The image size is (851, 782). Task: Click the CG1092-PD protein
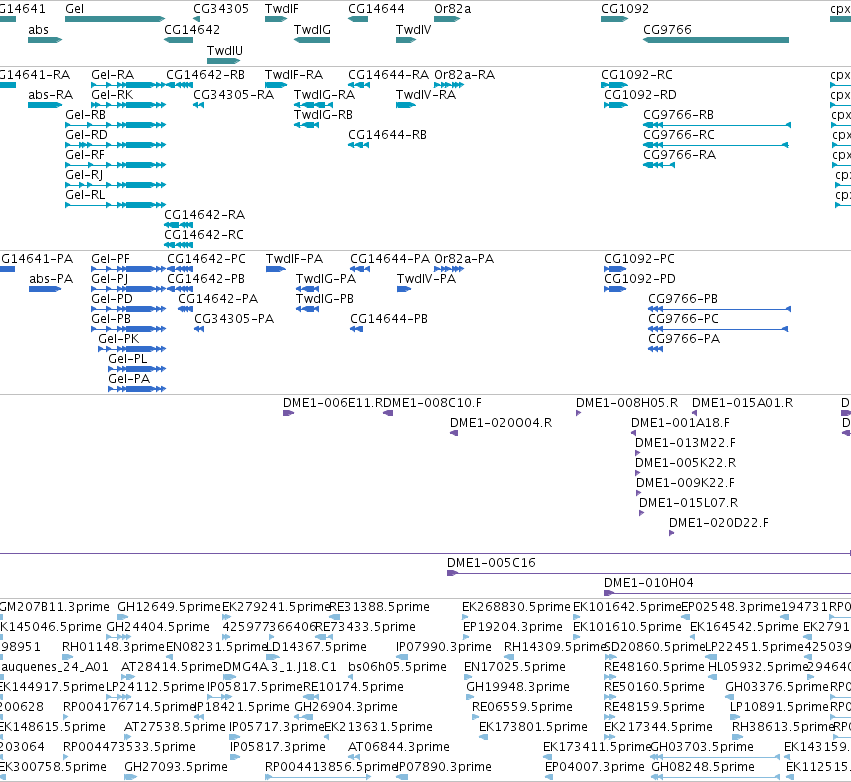615,289
